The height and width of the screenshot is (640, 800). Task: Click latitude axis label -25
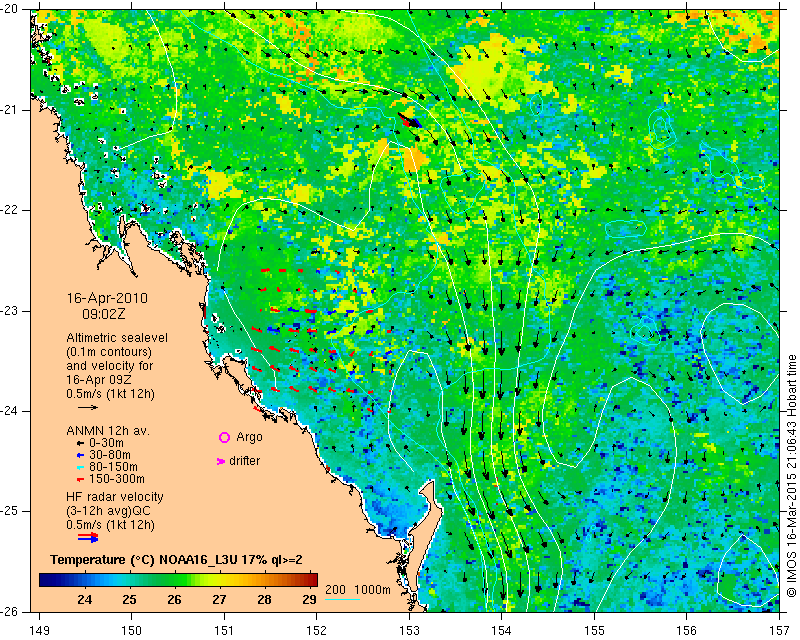tap(11, 511)
